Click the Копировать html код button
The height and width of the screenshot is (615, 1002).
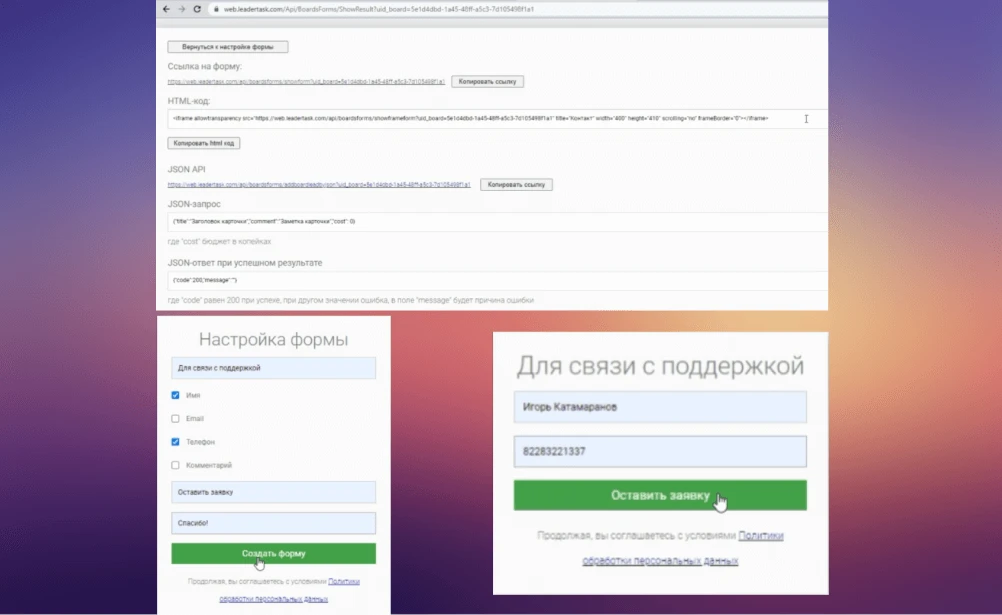click(x=203, y=143)
